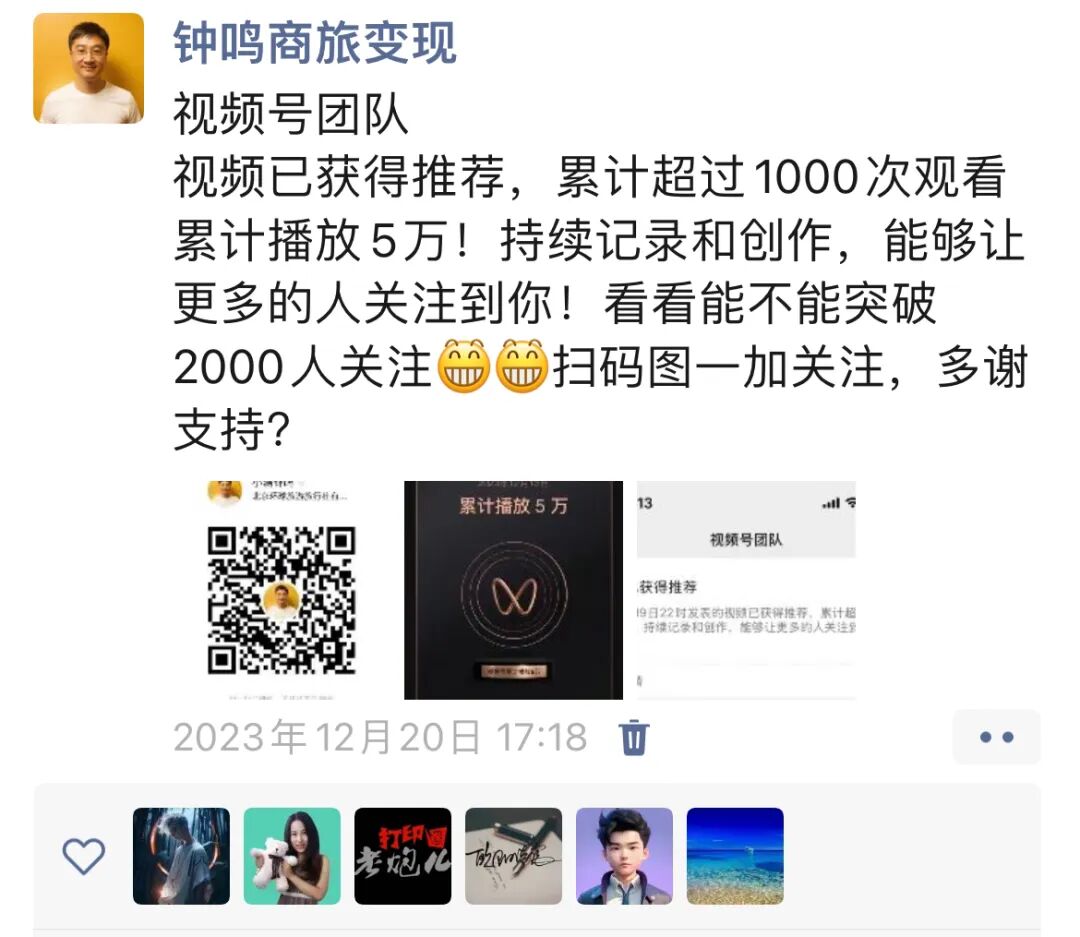1080x937 pixels.
Task: Tap the trash can delete icon
Action: point(634,737)
